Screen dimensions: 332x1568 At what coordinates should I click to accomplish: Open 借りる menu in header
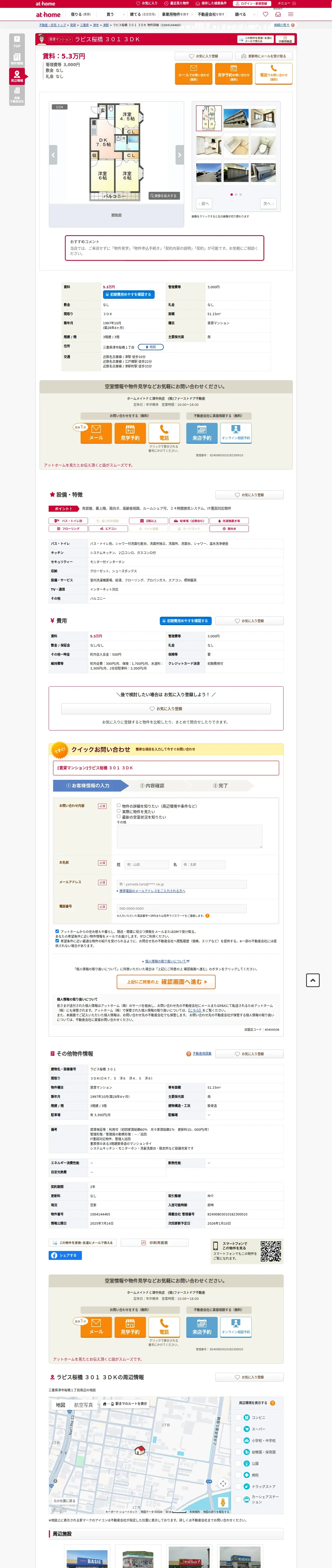(x=80, y=14)
